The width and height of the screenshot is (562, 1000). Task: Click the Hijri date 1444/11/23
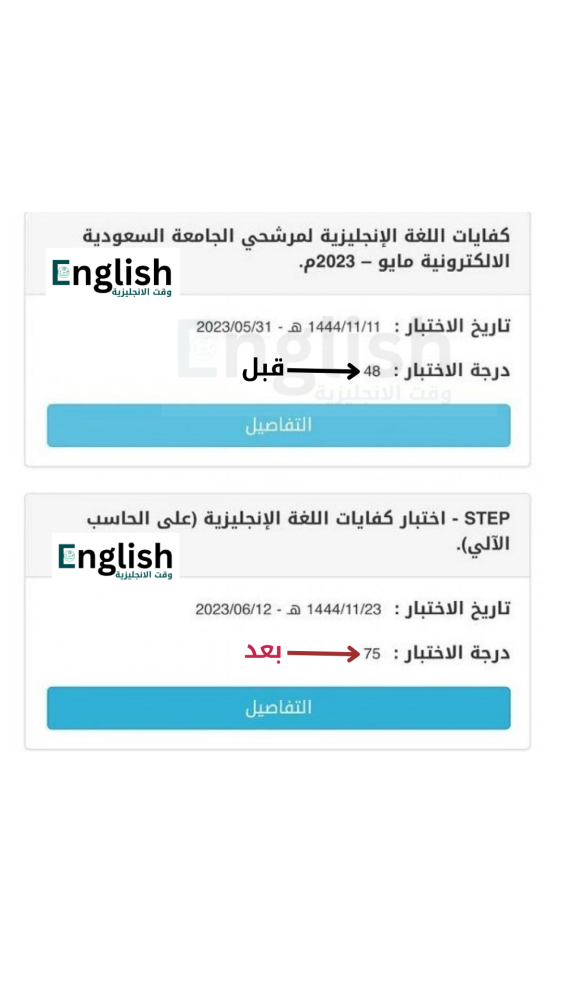344,610
